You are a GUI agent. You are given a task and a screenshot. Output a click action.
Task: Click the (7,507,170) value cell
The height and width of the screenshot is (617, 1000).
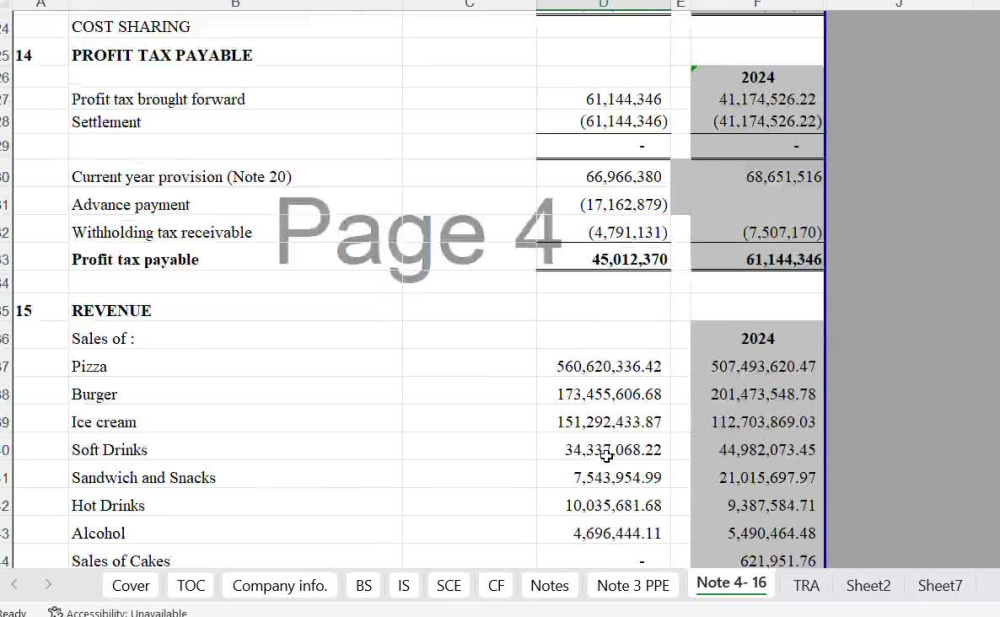(782, 232)
